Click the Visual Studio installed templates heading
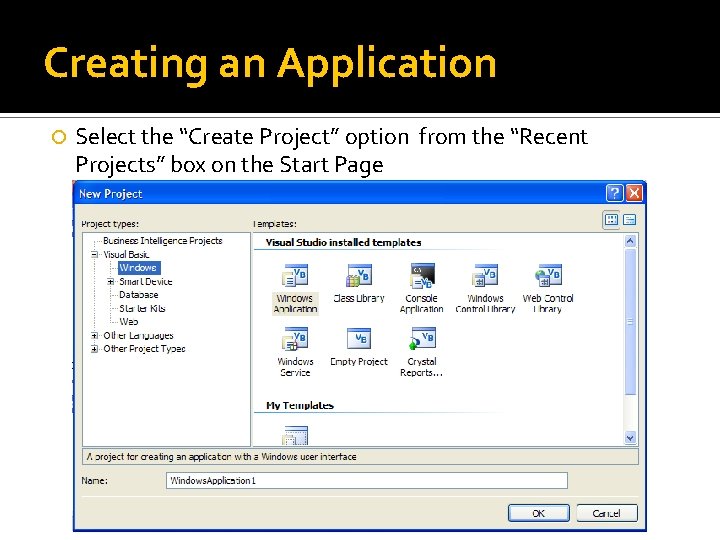720x540 pixels. pos(343,242)
